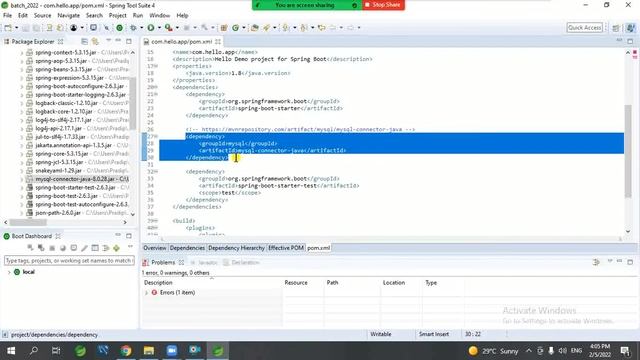The image size is (640, 360).
Task: Click Stop square icon in Boot Dashboard
Action: [52, 248]
